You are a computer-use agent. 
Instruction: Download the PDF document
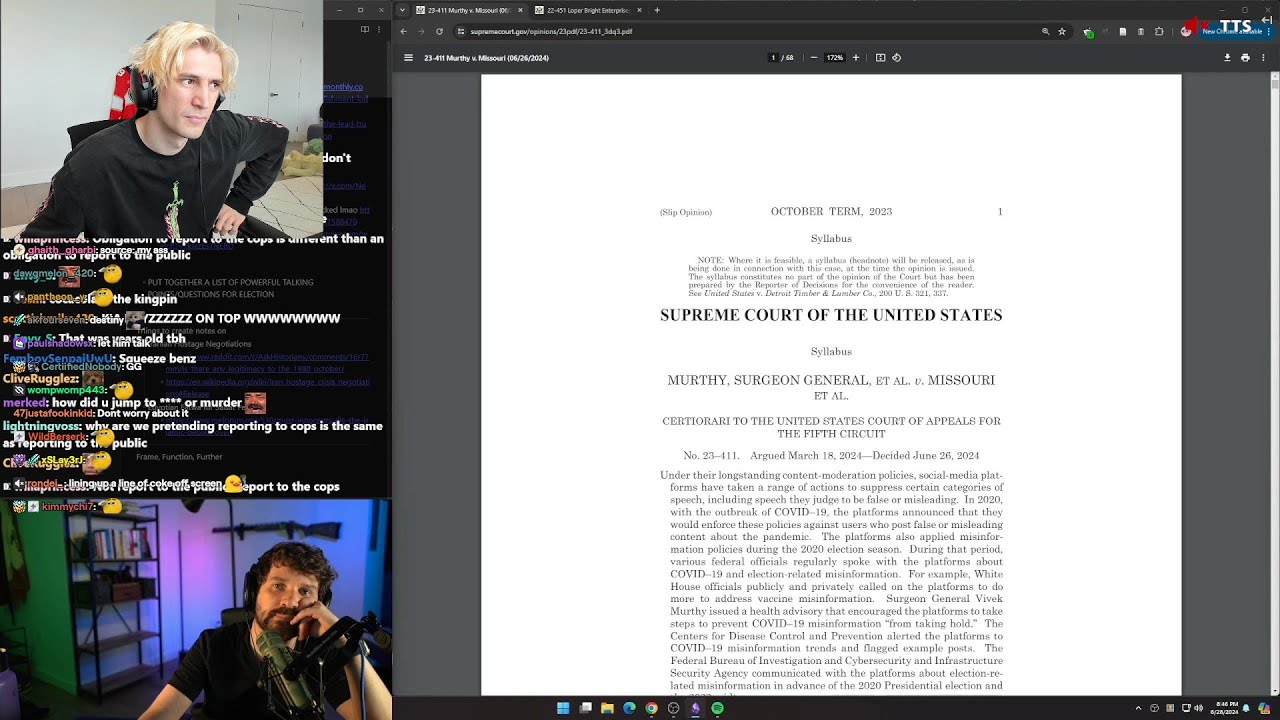pyautogui.click(x=1227, y=57)
